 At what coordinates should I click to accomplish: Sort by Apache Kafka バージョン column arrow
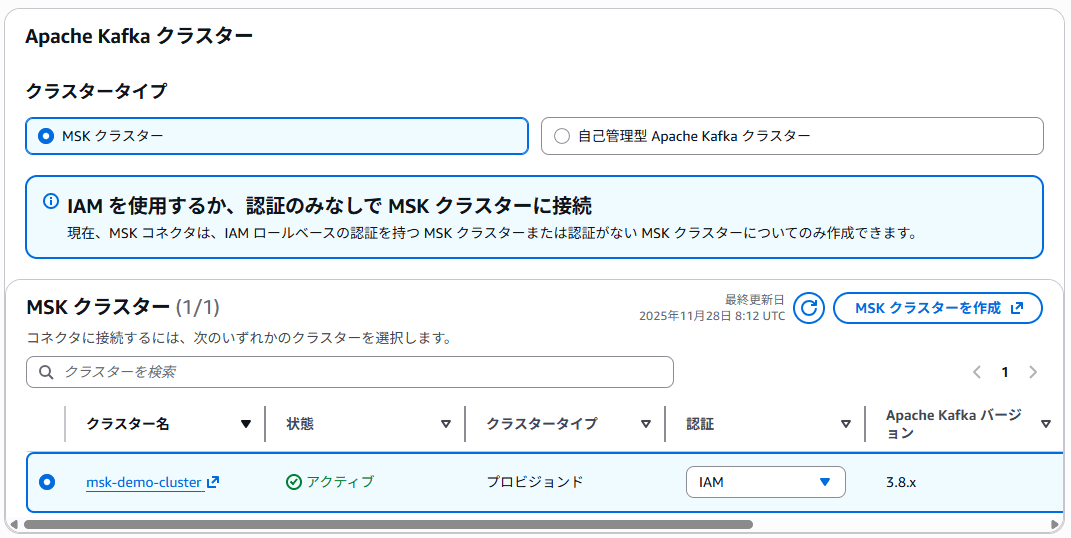point(1046,424)
